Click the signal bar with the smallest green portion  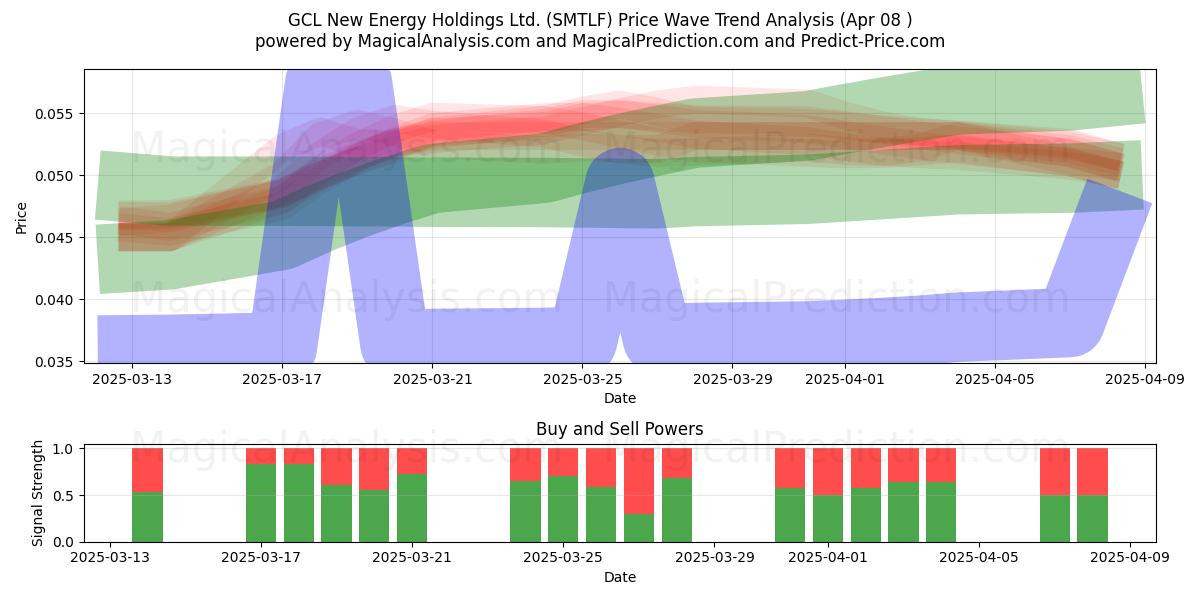[639, 495]
